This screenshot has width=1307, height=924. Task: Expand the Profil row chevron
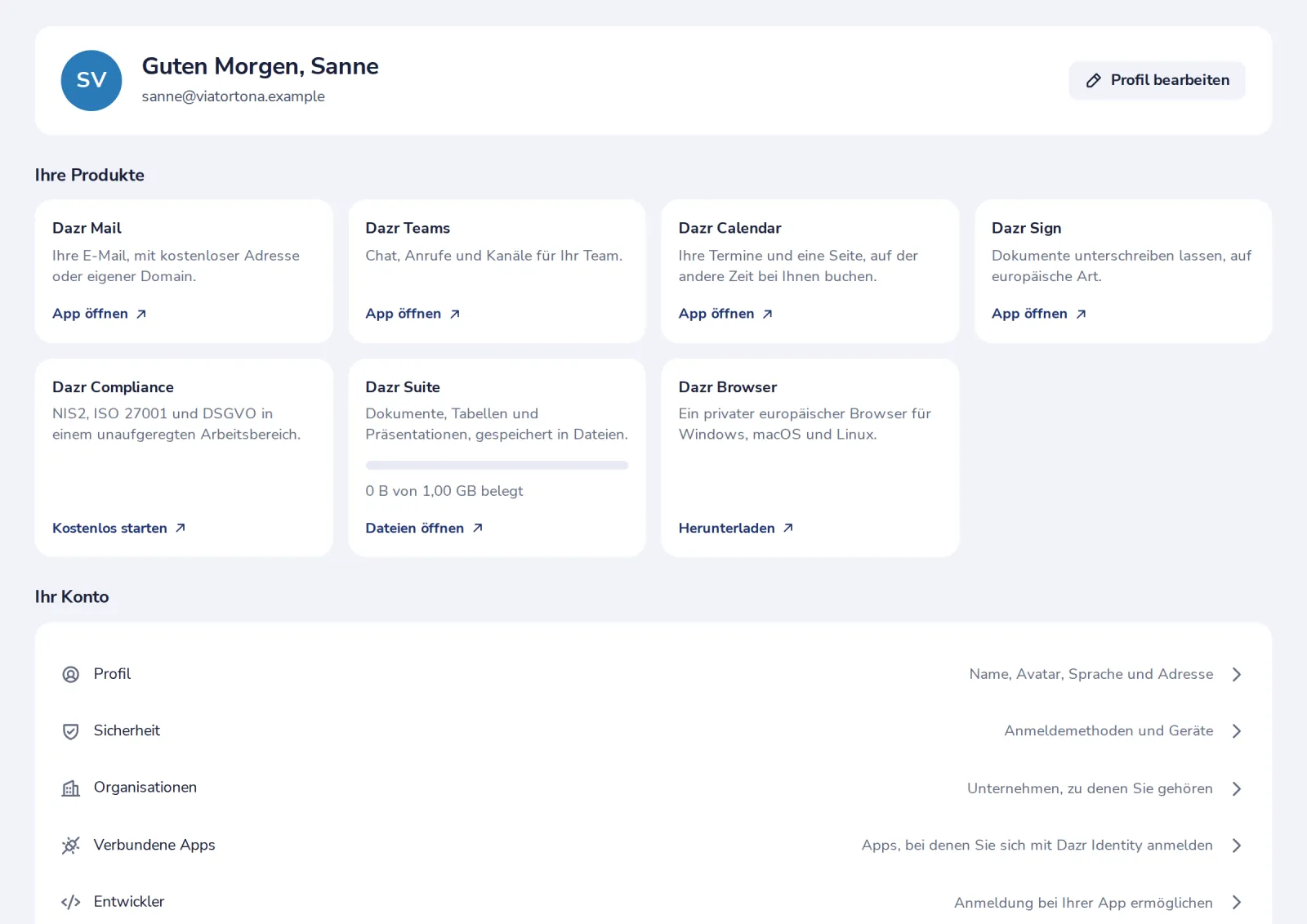1237,674
